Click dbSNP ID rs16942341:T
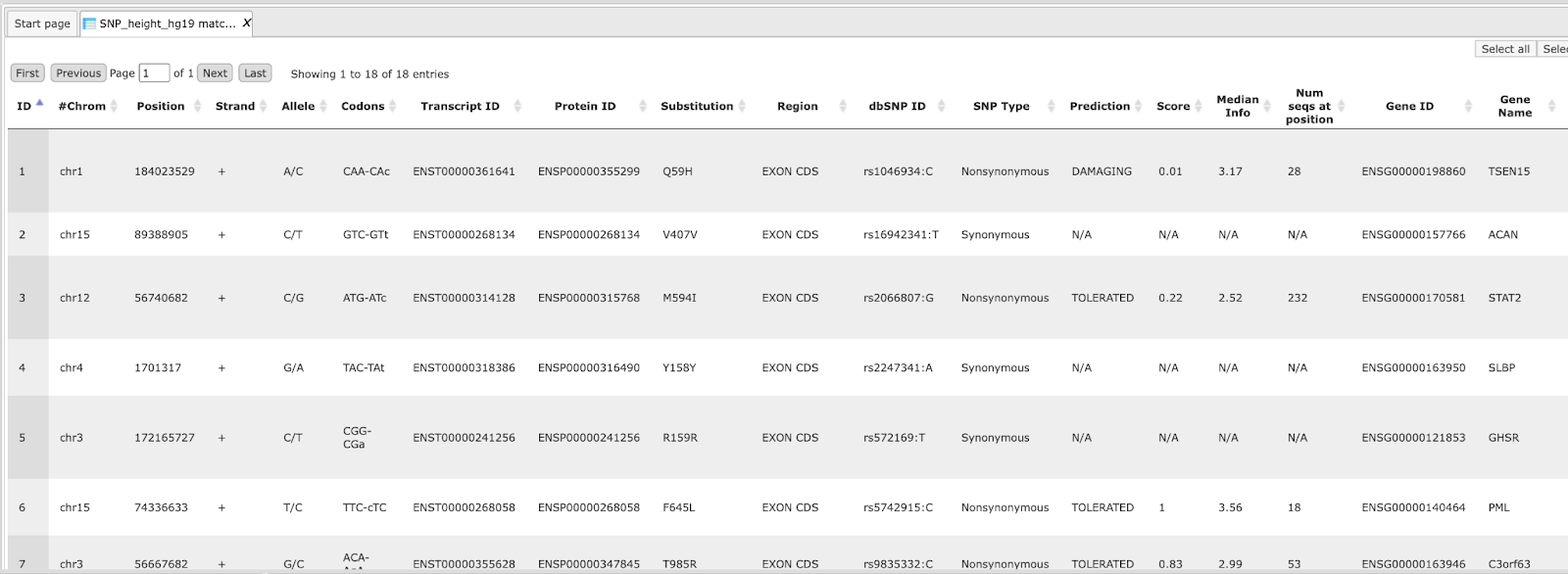 point(901,235)
